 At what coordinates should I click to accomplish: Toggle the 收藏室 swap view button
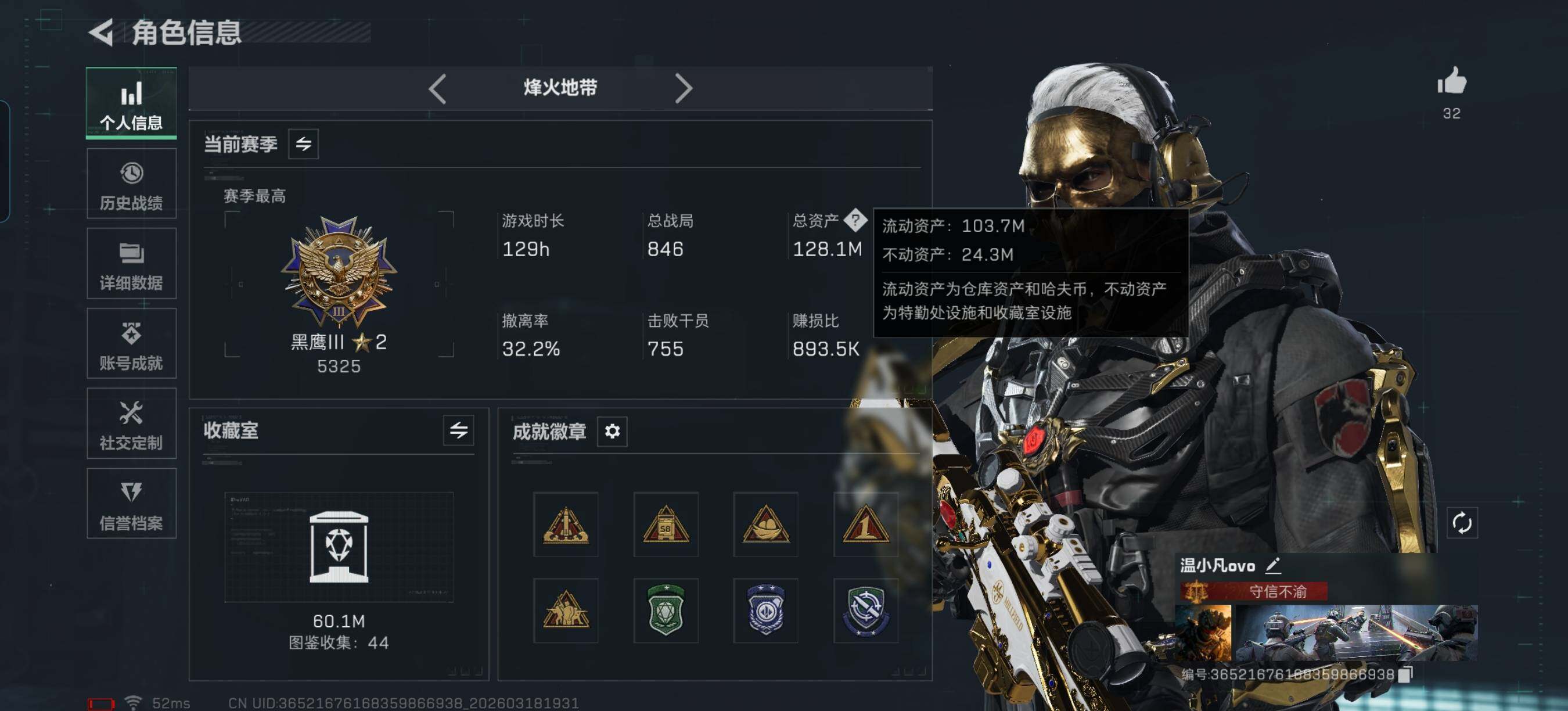(458, 430)
